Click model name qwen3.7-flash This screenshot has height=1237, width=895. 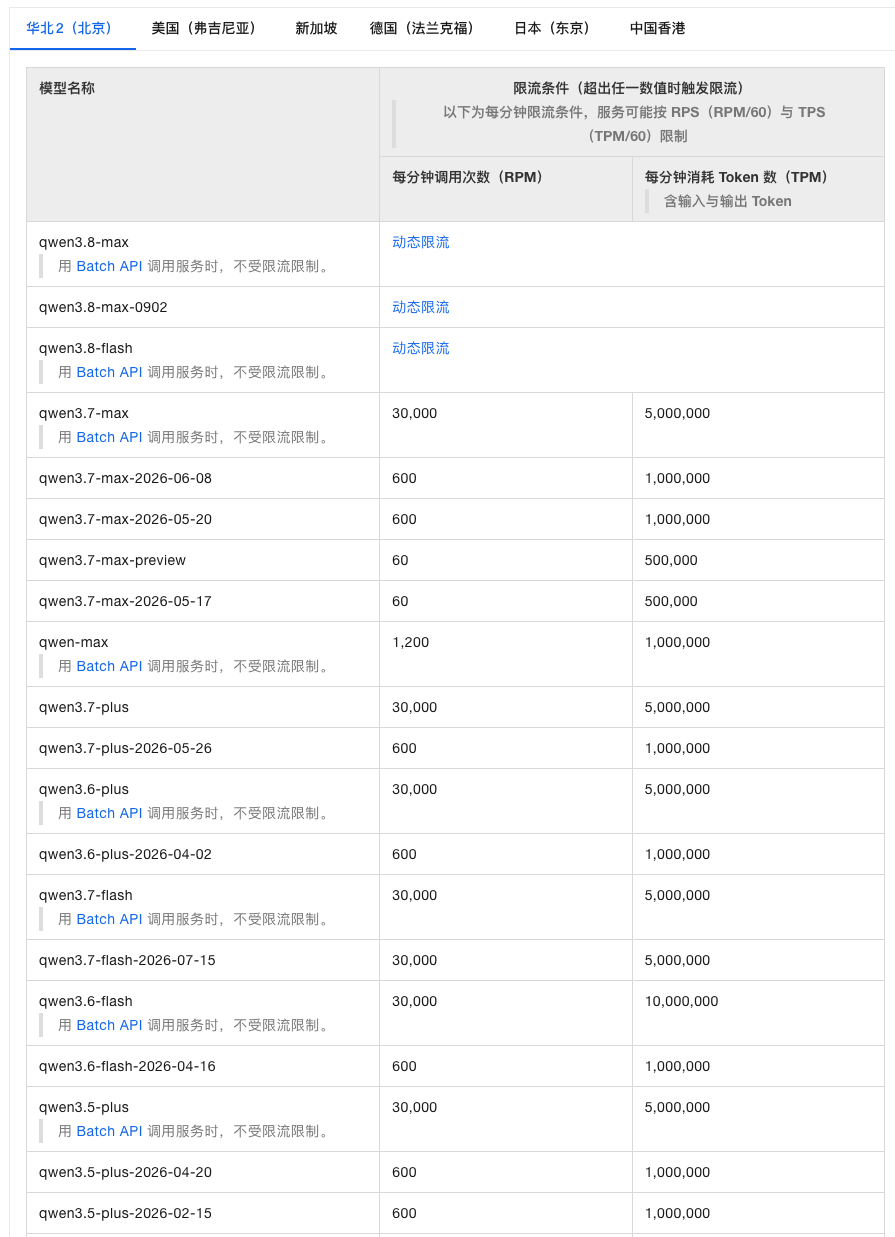(86, 895)
